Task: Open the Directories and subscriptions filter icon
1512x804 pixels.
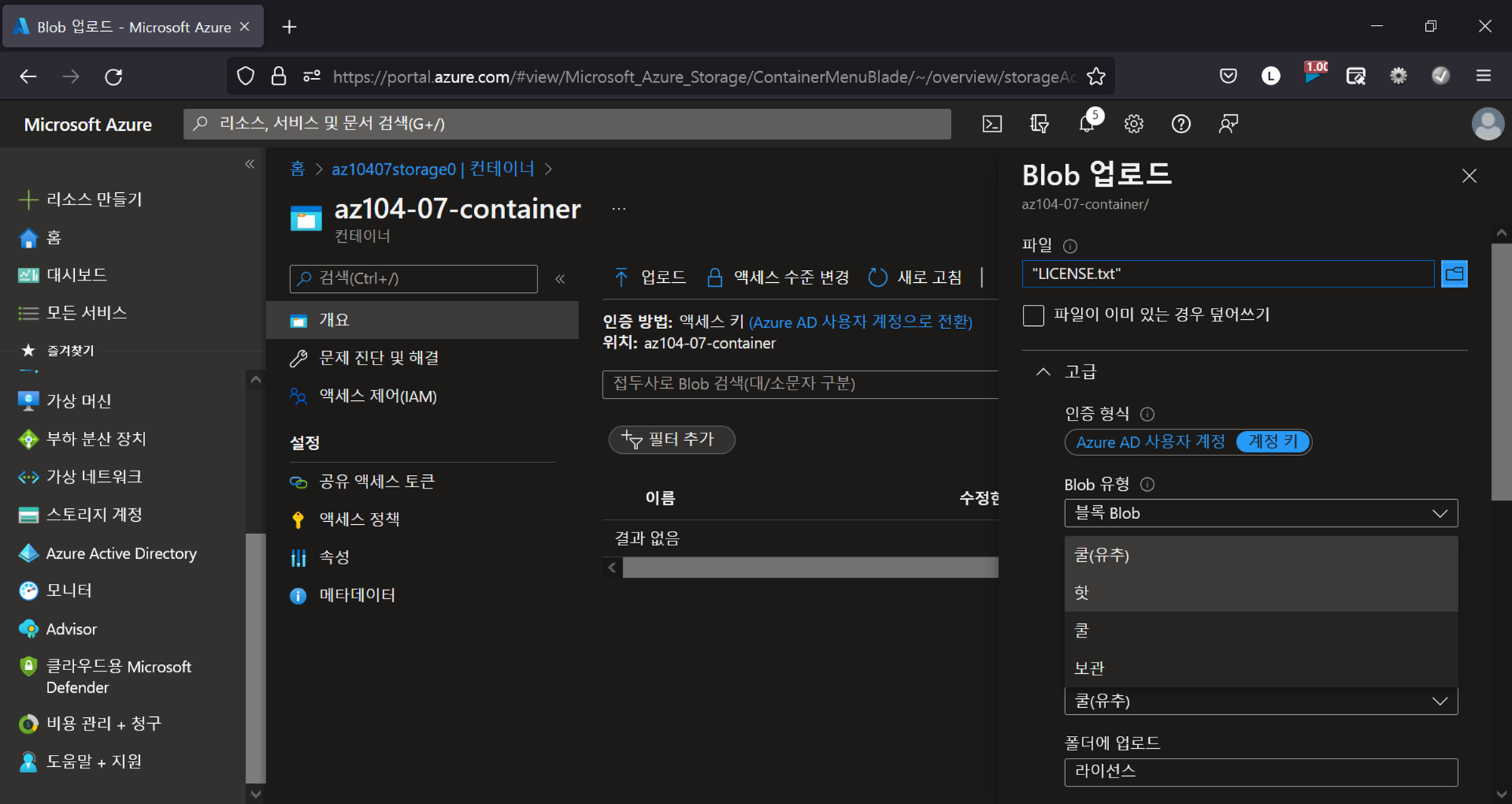Action: click(x=1039, y=124)
